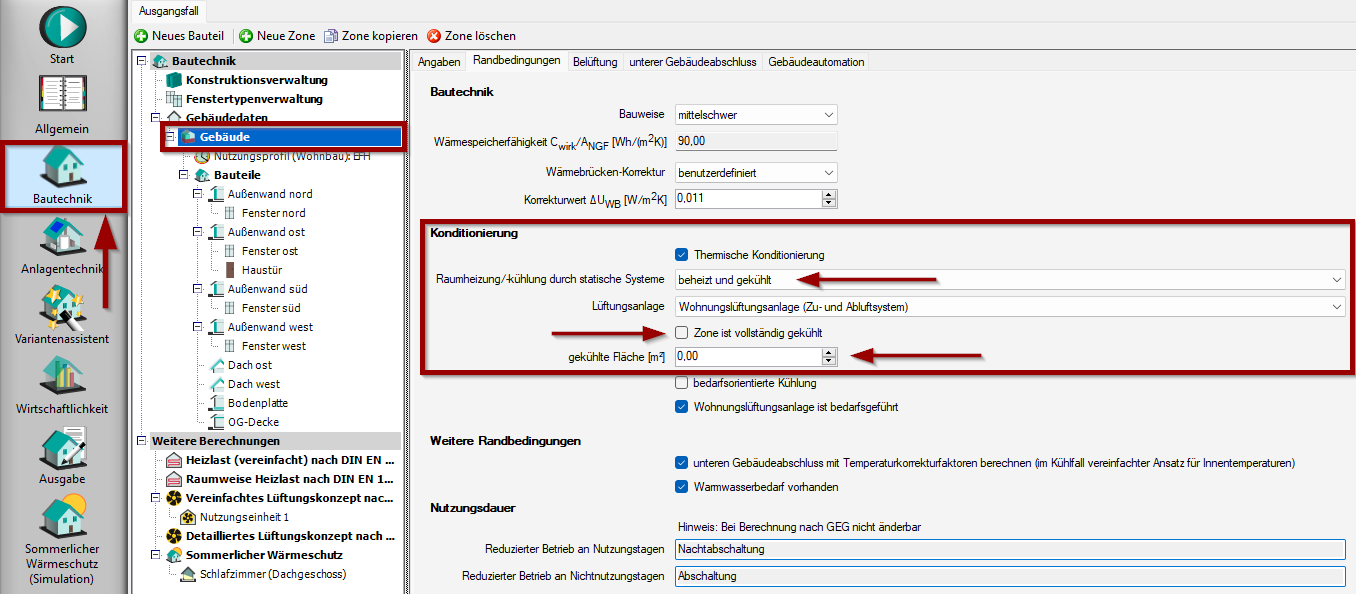1356x594 pixels.
Task: Open Sommerlicher Wärmeschutz (Simulation) icon
Action: pos(62,518)
